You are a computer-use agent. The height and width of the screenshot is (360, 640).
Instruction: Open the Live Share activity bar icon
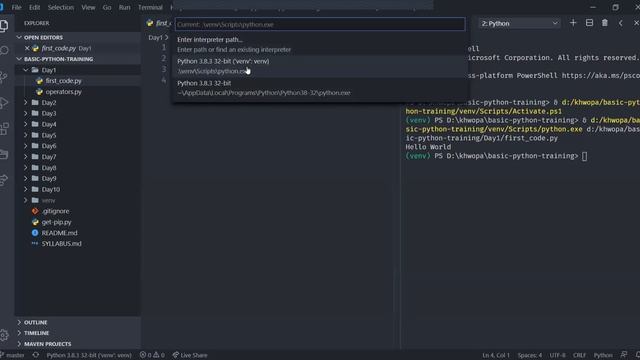point(4,180)
